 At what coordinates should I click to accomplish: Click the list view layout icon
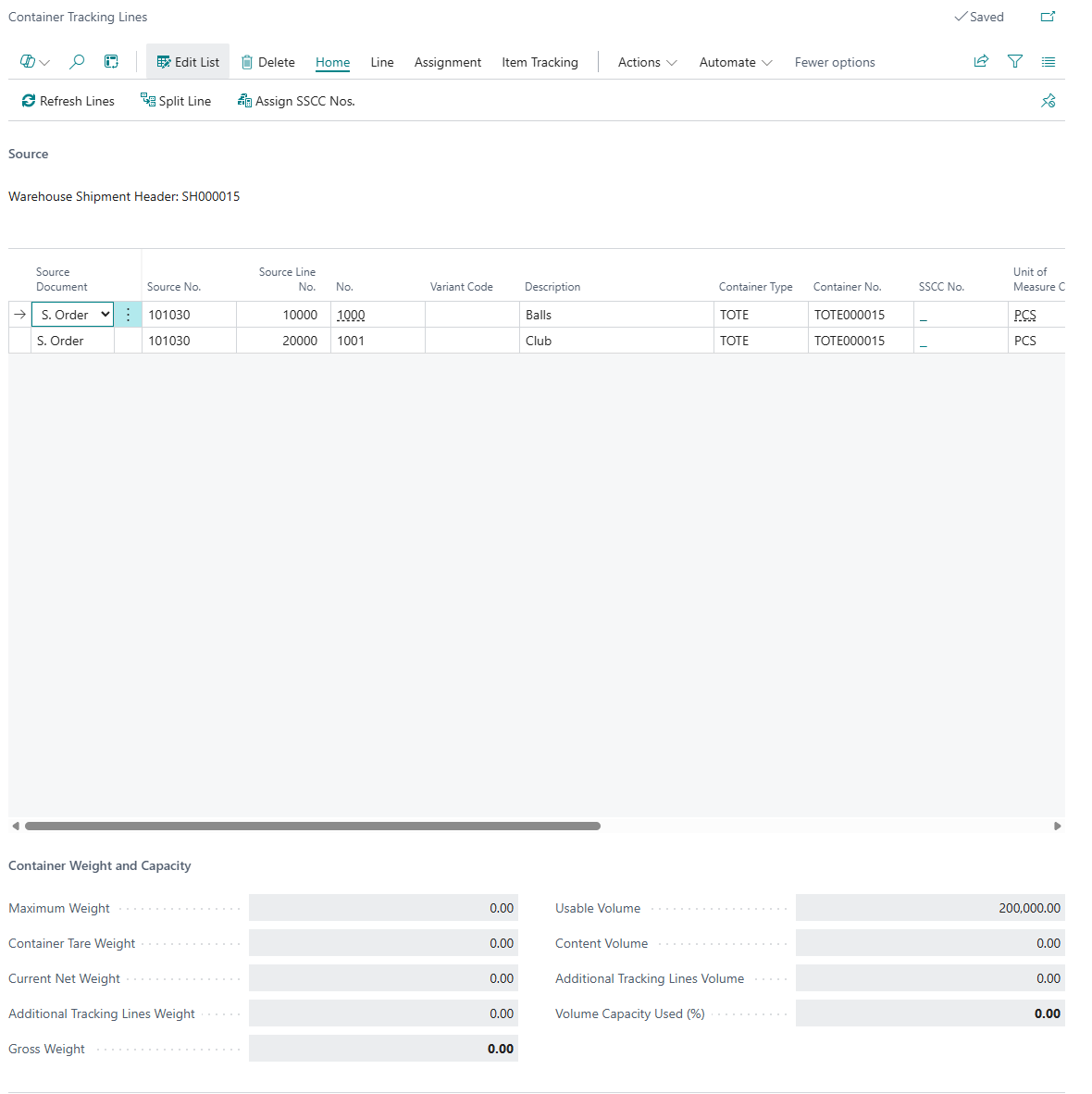click(x=1048, y=62)
